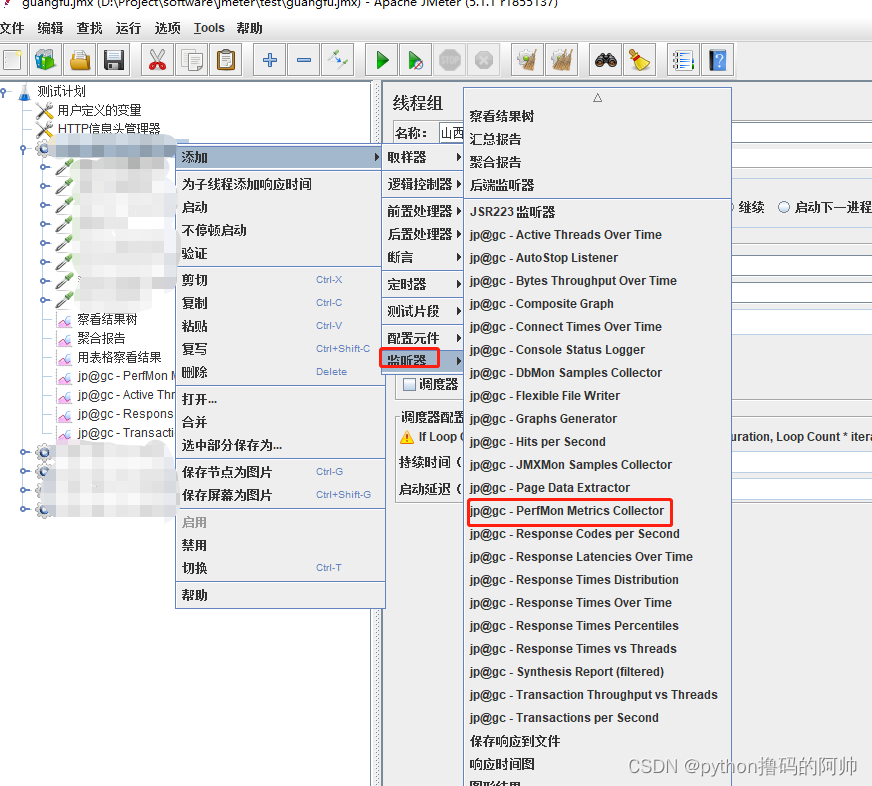Start the test with green play icon
872x786 pixels.
(382, 60)
